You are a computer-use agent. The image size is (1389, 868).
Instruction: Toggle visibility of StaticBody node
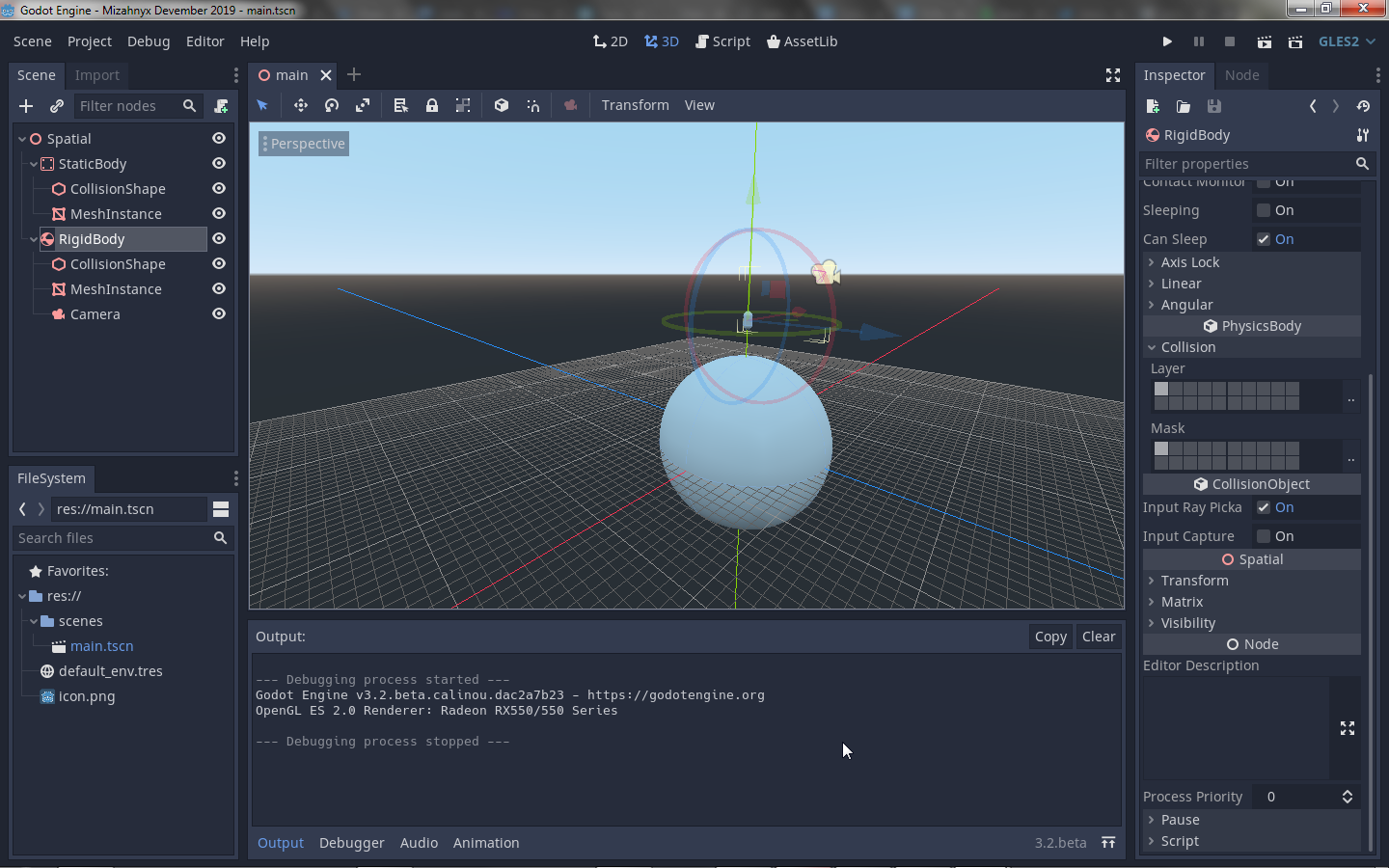pos(219,164)
